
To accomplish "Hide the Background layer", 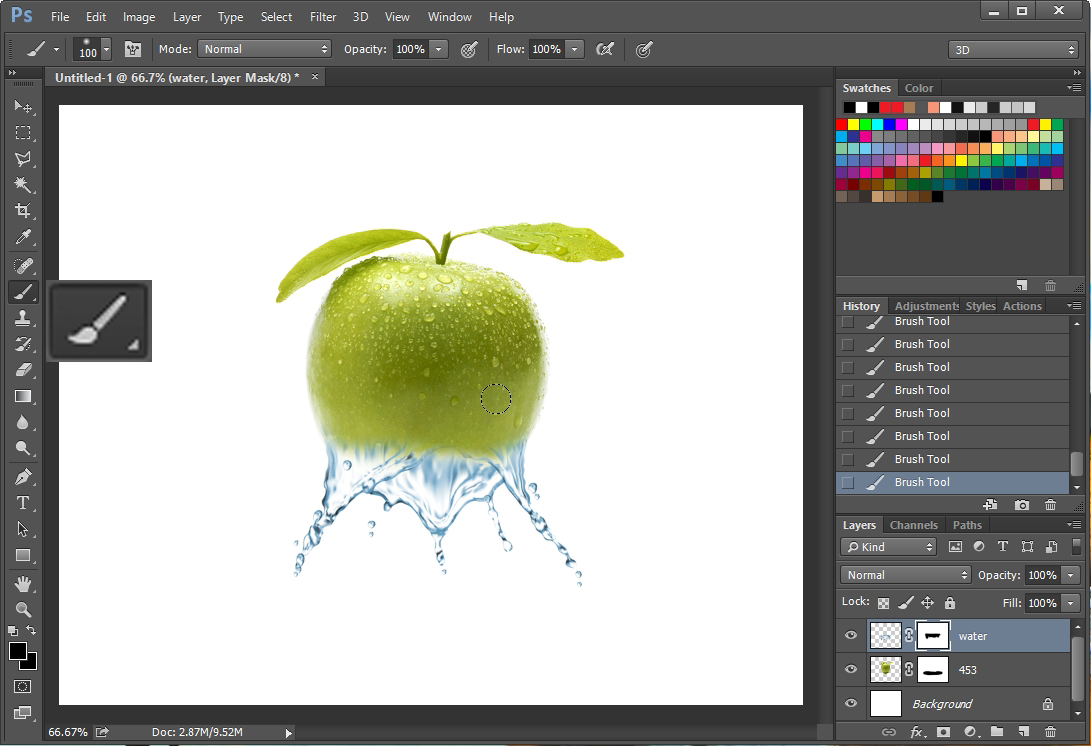I will coord(851,704).
